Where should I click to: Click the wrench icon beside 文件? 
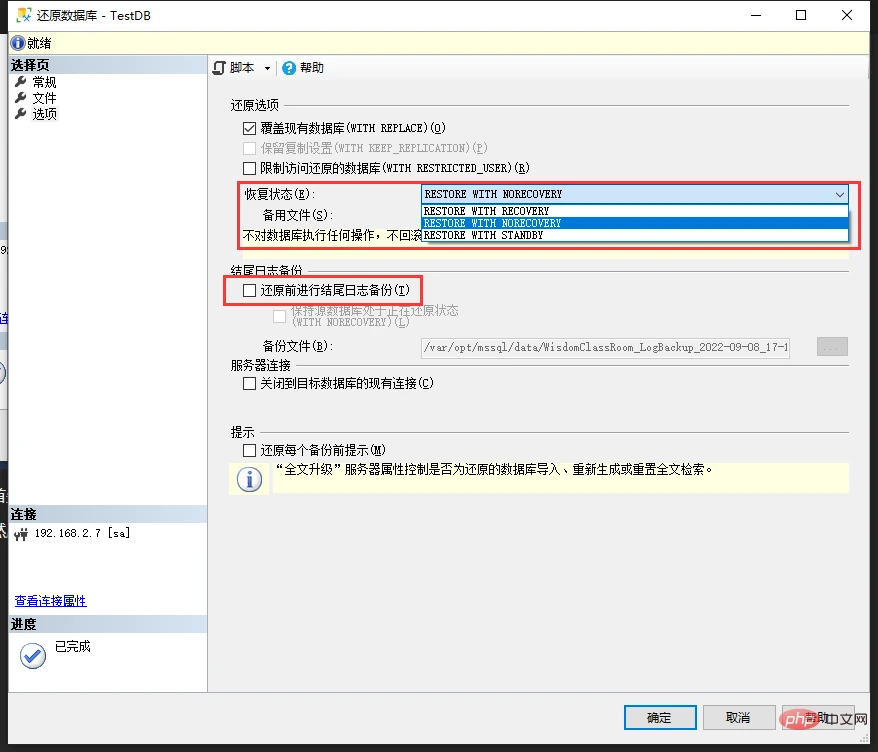pyautogui.click(x=21, y=98)
